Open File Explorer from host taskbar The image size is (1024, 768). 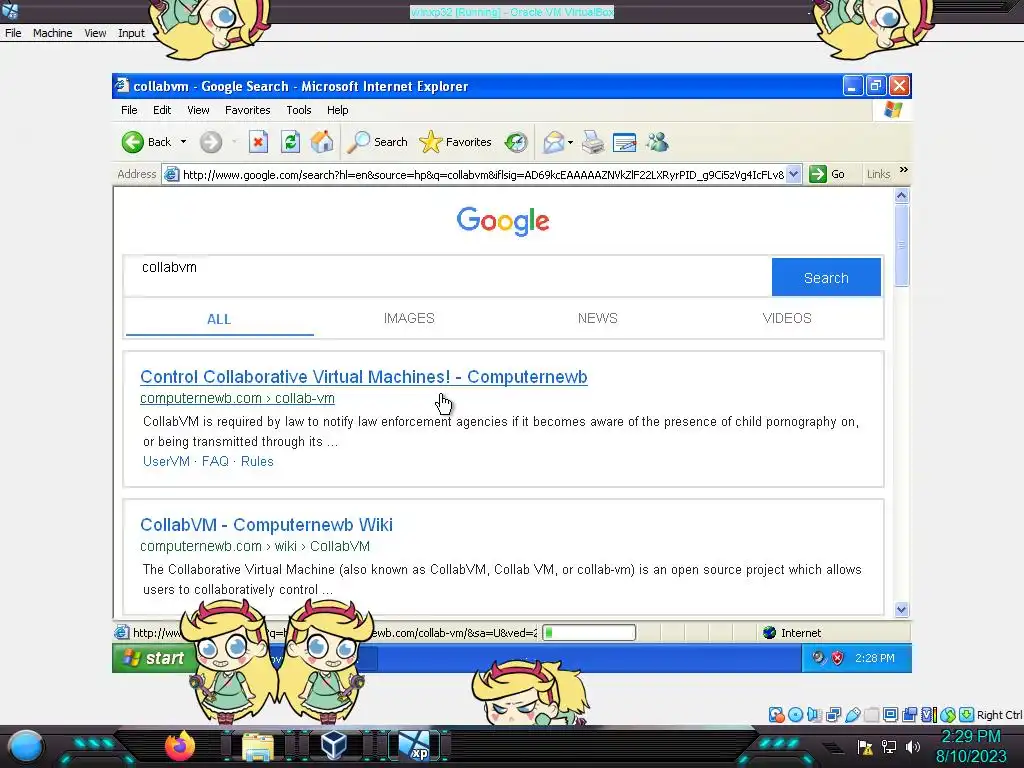[x=258, y=747]
